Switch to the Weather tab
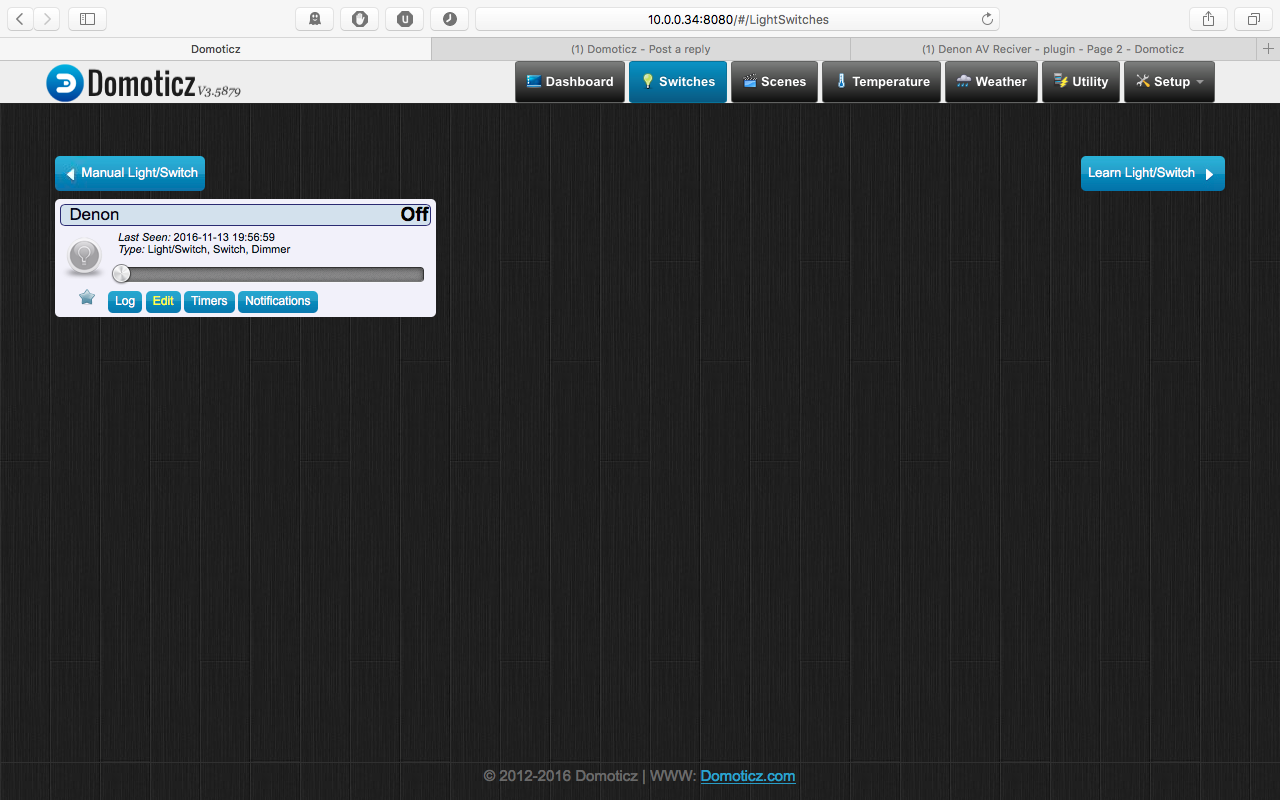The height and width of the screenshot is (800, 1280). 992,82
